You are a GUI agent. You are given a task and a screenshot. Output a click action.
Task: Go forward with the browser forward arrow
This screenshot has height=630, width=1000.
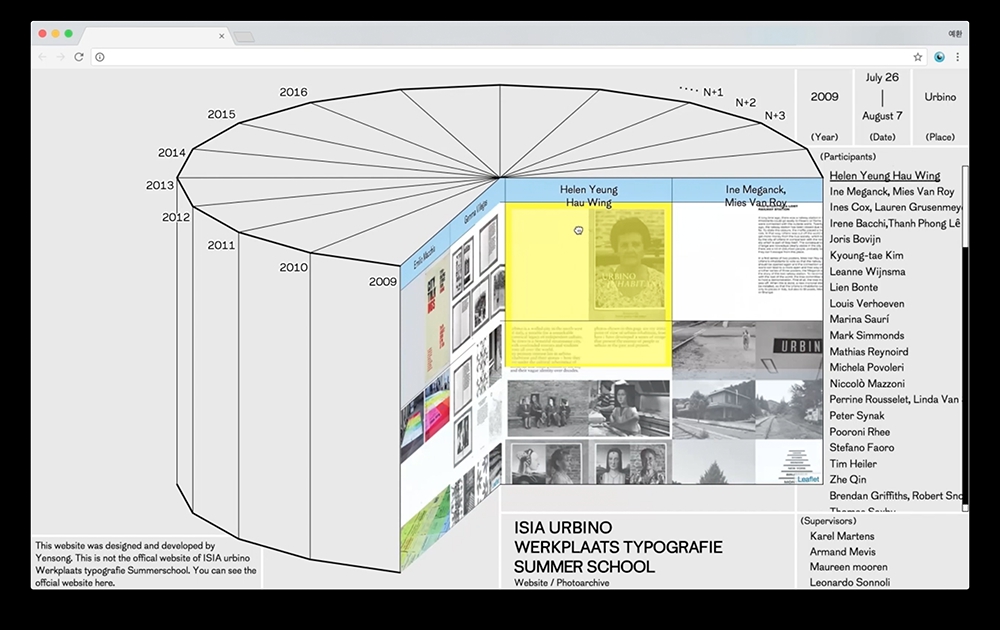[x=61, y=57]
